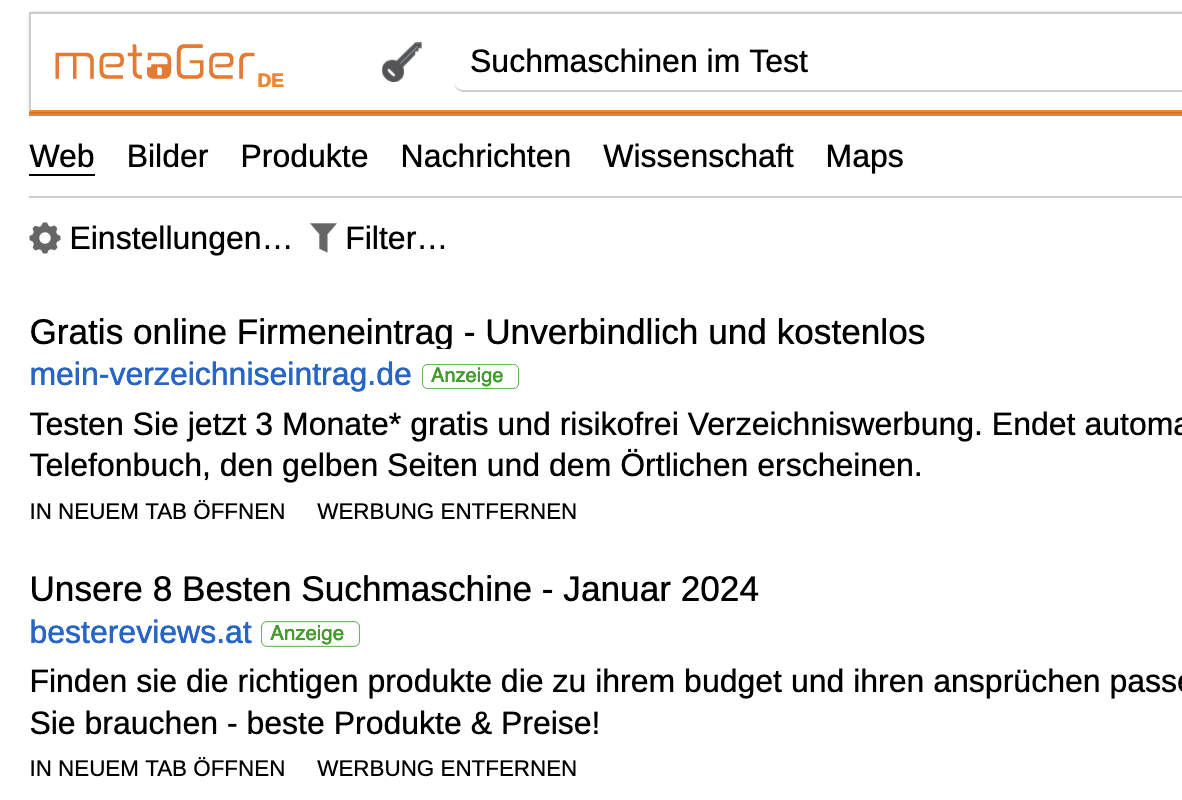Click the MetaGer logo
Screen dimensions: 1182x800
pyautogui.click(x=168, y=64)
